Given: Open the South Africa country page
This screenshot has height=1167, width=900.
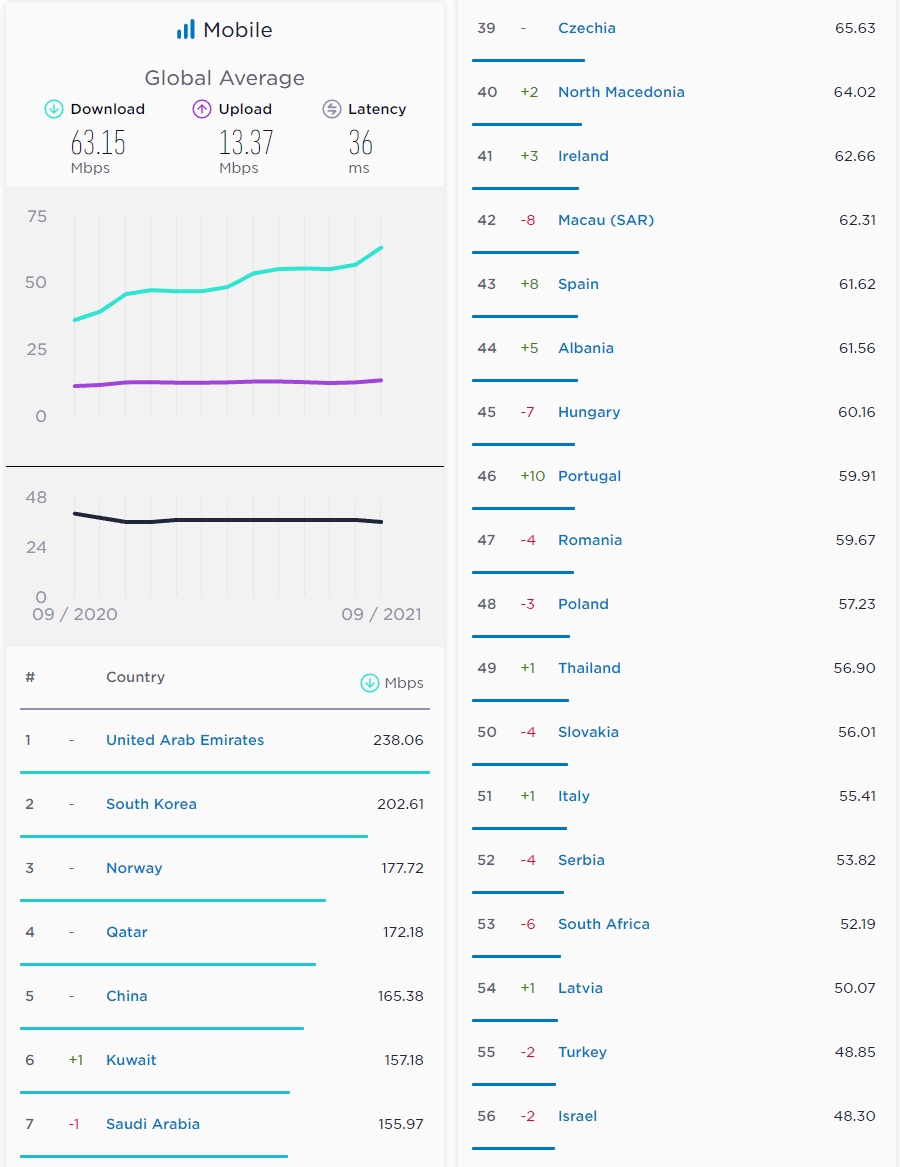Looking at the screenshot, I should click(604, 924).
